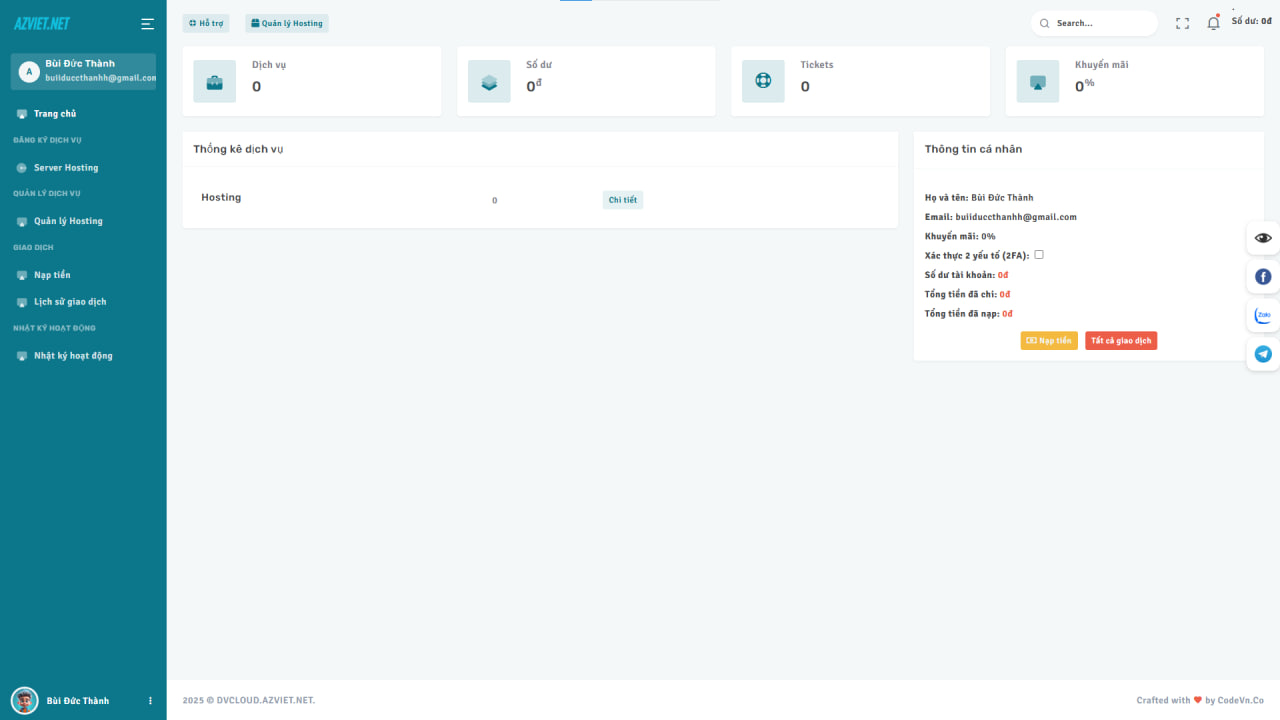Collapse sidebar using hamburger toggle

pos(147,24)
